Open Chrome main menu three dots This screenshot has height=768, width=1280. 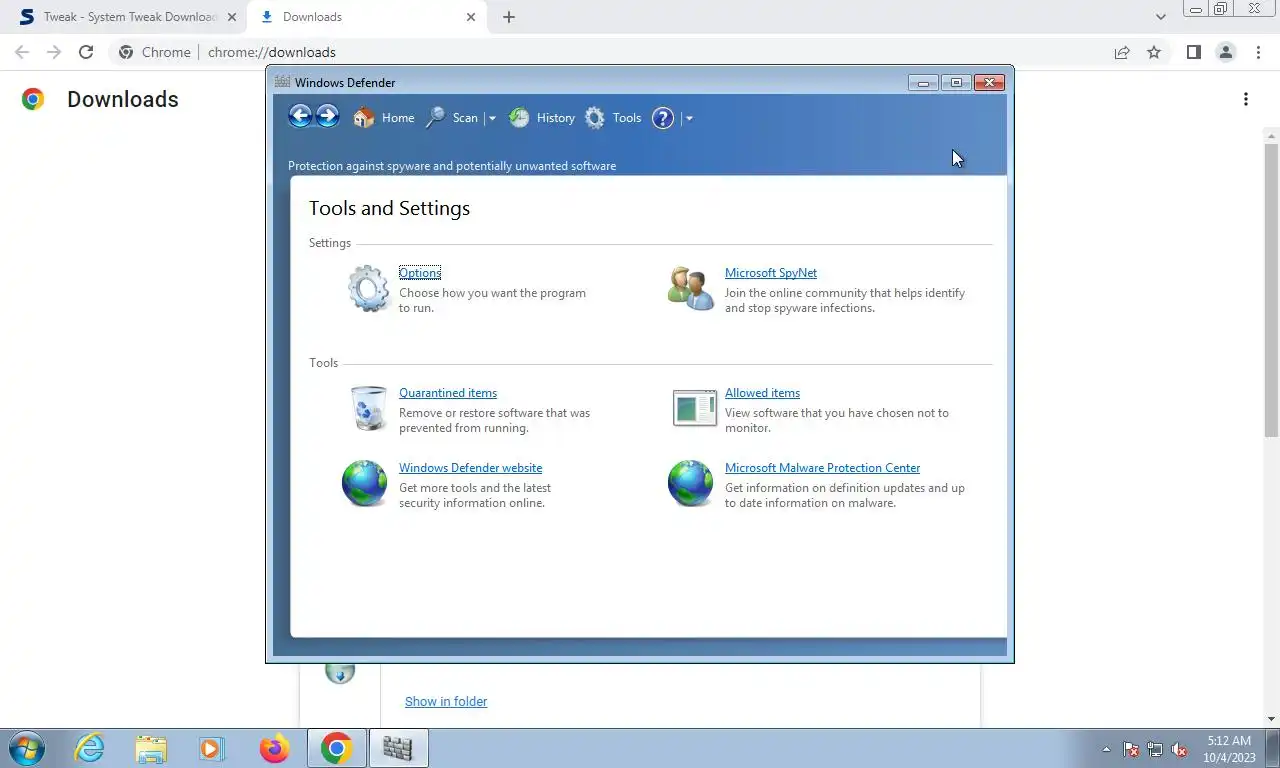(x=1258, y=52)
